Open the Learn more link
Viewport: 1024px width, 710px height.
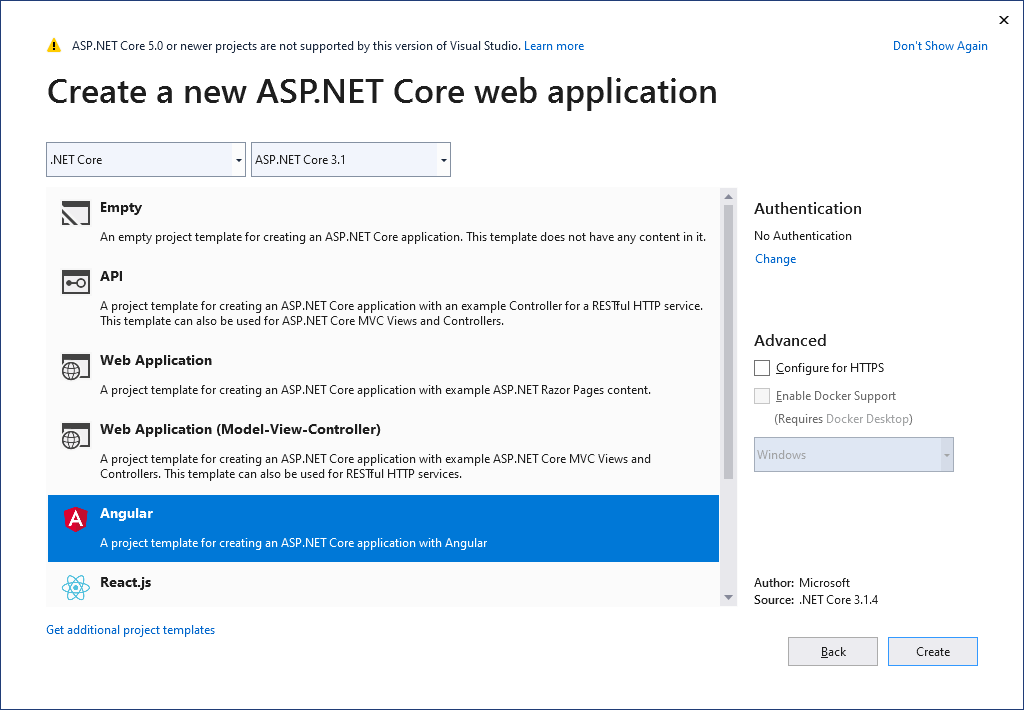[x=554, y=46]
